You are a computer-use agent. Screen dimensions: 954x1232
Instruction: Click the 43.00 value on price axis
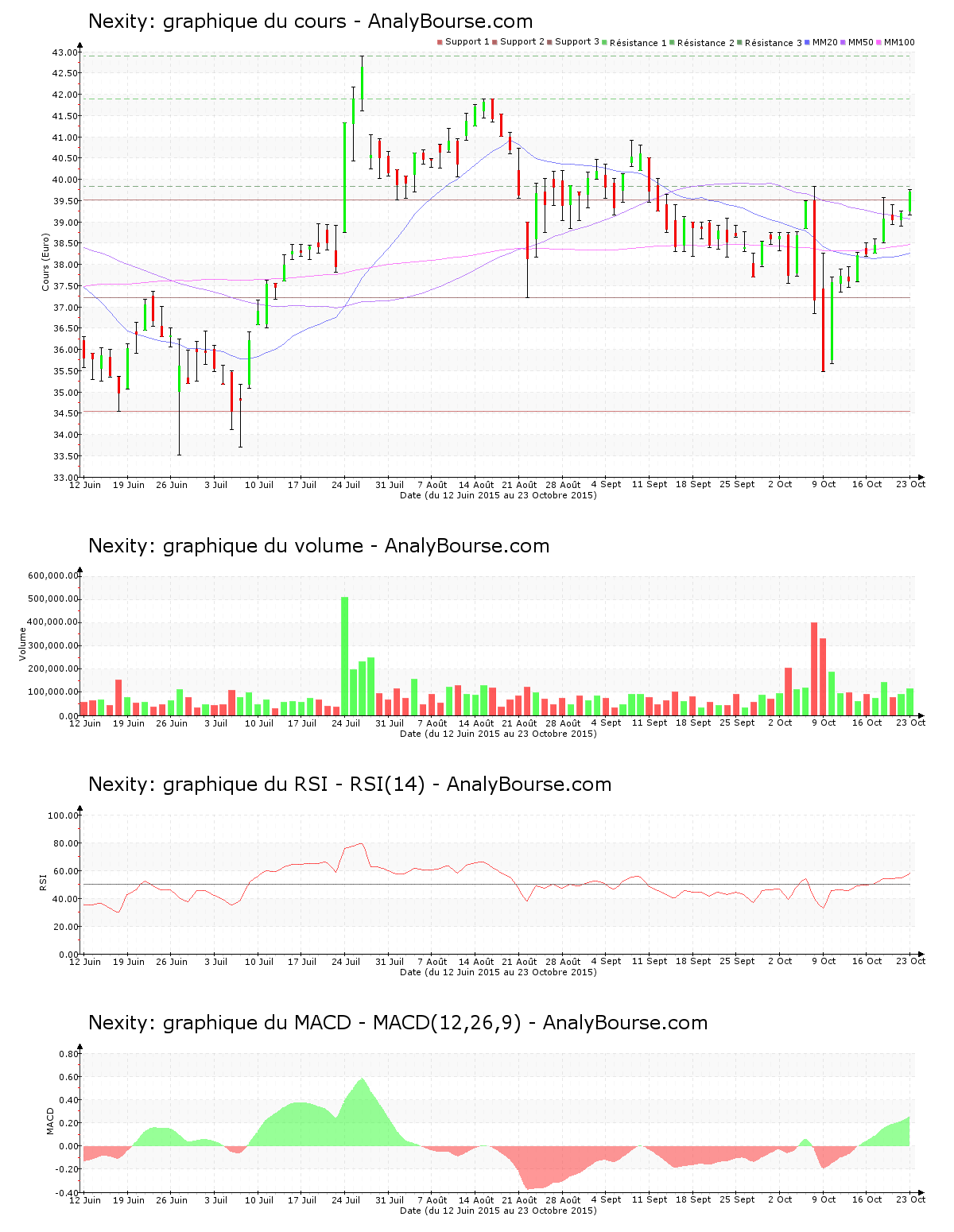coord(65,52)
